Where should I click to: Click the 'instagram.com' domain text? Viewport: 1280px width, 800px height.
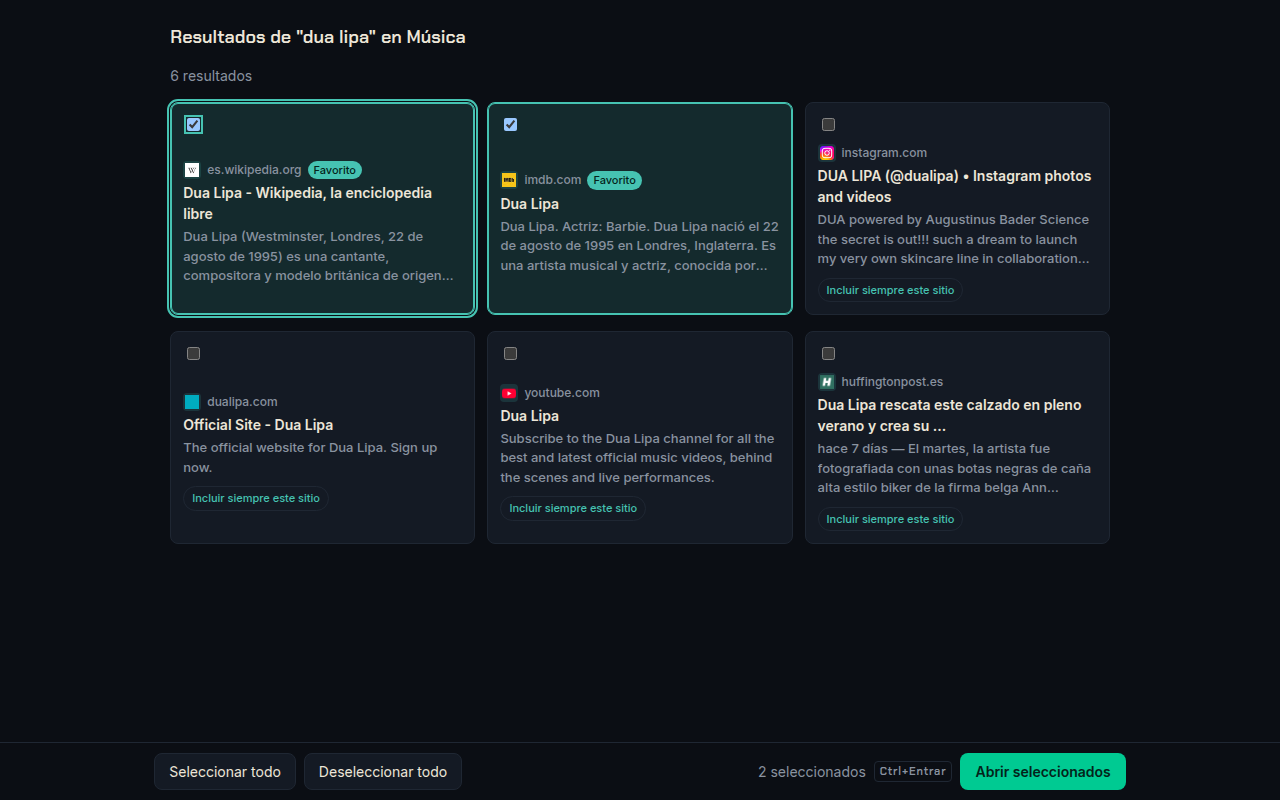point(884,153)
